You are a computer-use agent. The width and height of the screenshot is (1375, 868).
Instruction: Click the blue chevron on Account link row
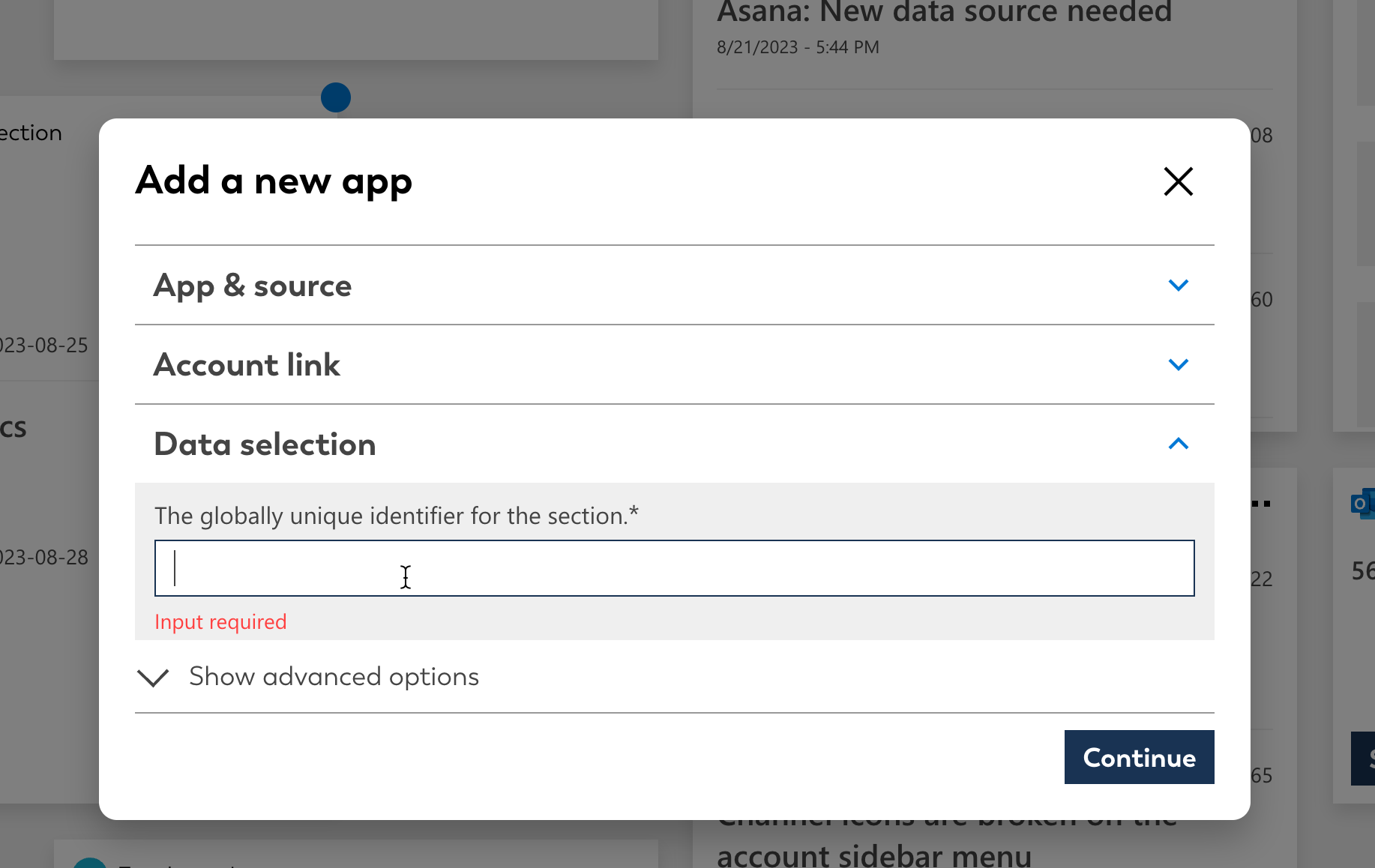[1178, 365]
